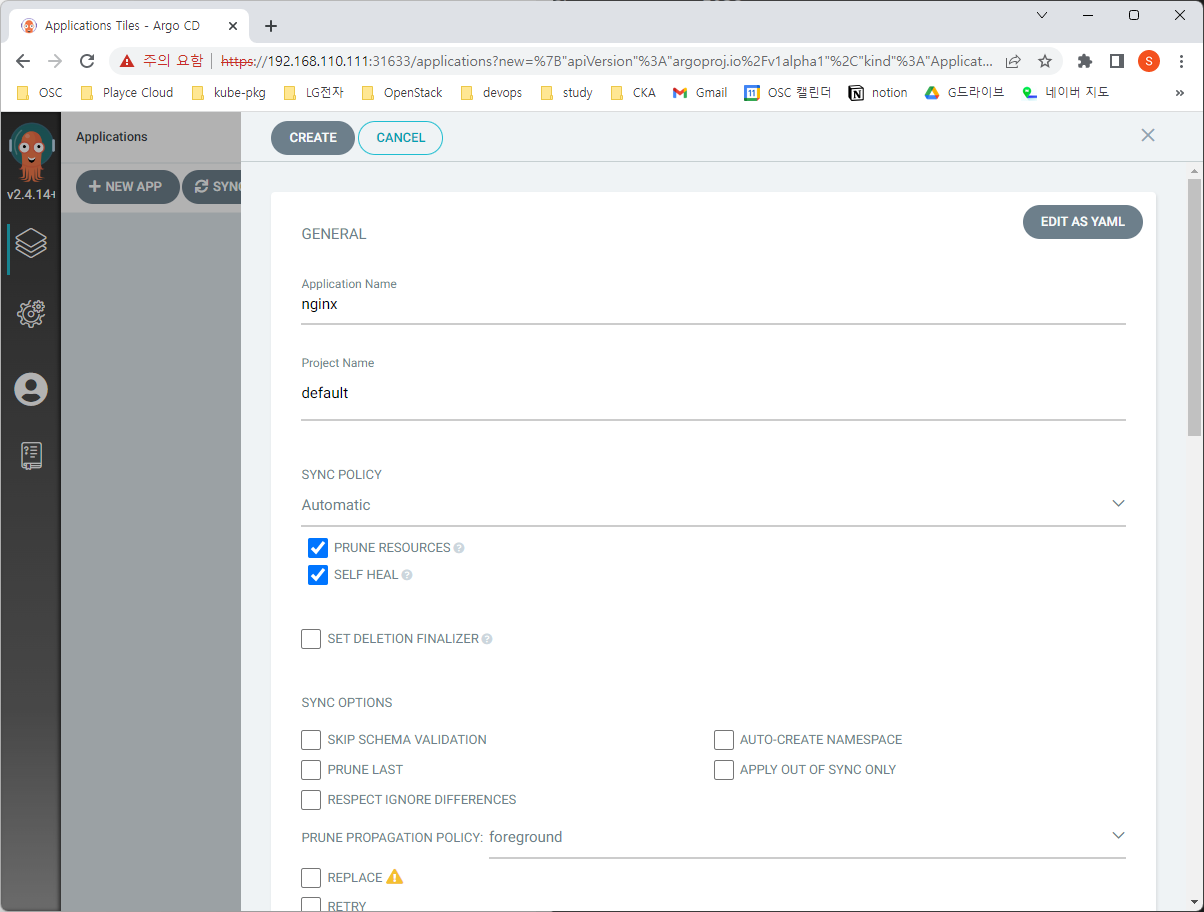Screen dimensions: 1204x912
Task: Click Edit As YAML button
Action: click(x=1083, y=222)
